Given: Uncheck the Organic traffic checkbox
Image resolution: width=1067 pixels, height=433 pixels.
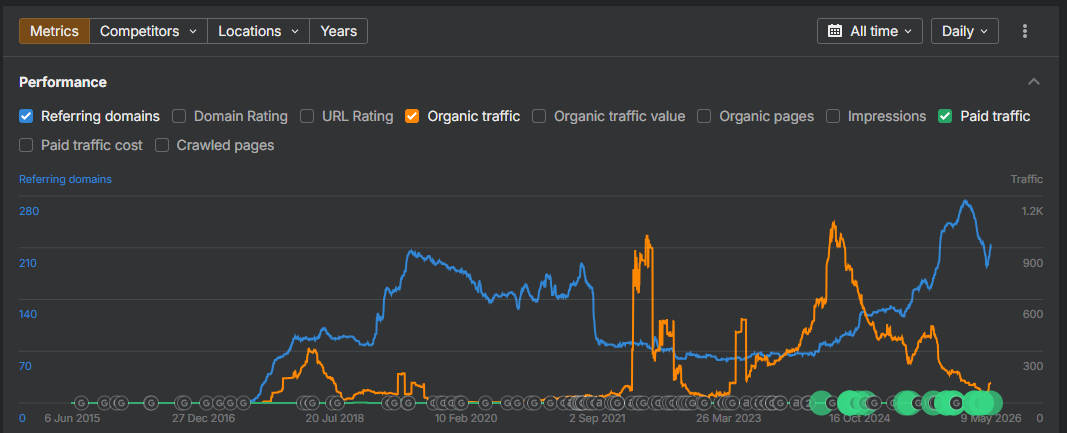Looking at the screenshot, I should 412,116.
